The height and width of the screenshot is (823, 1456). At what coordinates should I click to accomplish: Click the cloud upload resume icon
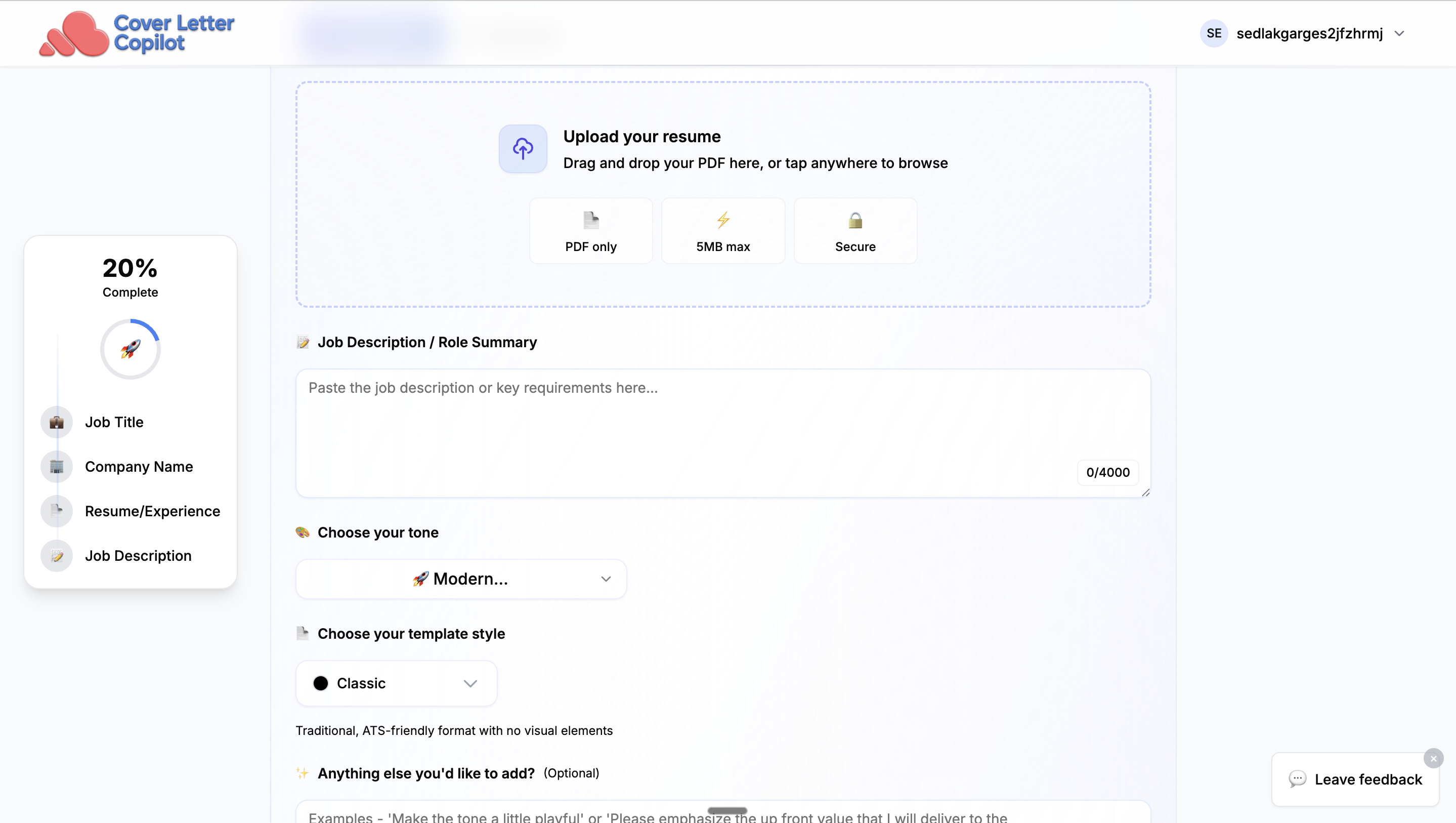coord(522,149)
